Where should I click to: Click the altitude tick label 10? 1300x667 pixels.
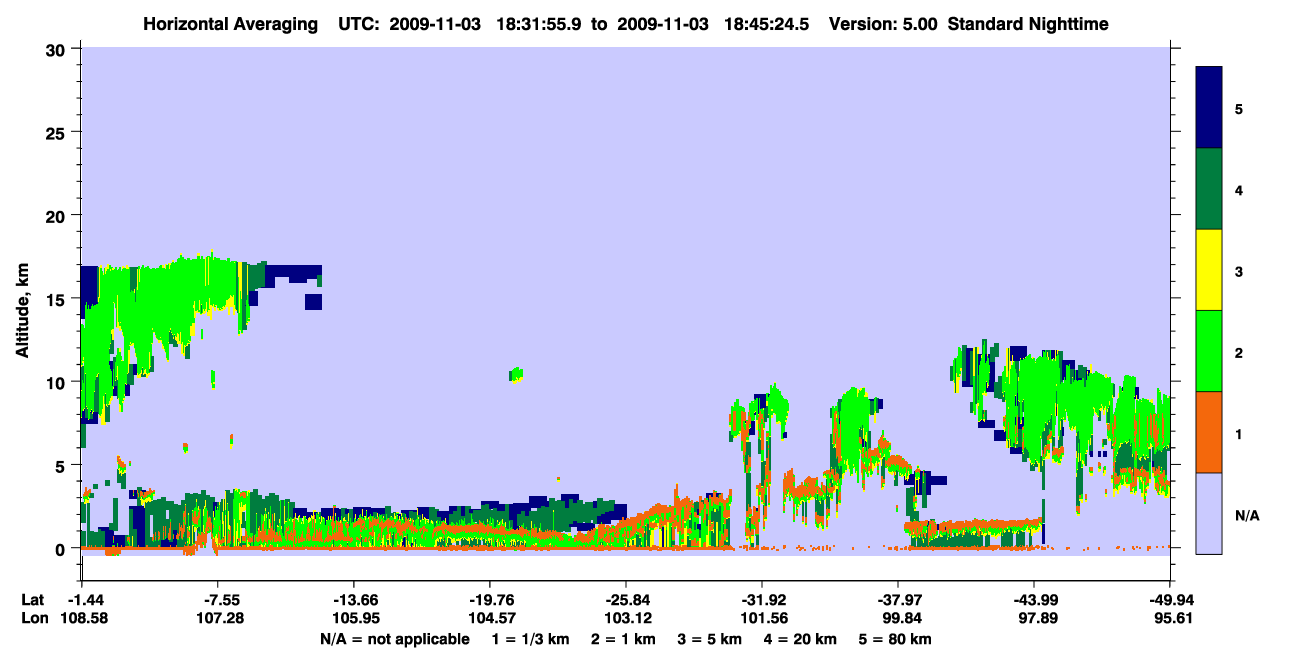[58, 382]
